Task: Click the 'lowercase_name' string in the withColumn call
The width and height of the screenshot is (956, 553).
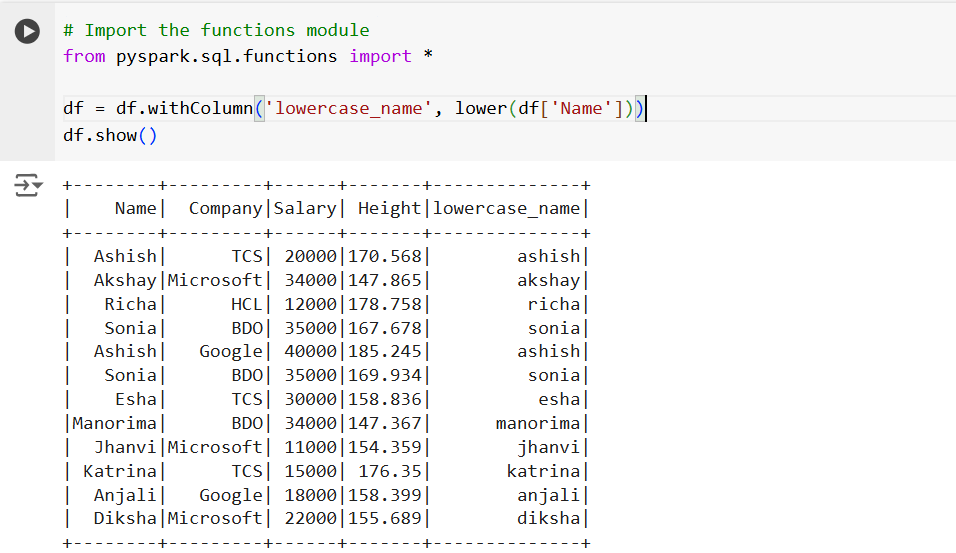Action: pos(349,108)
